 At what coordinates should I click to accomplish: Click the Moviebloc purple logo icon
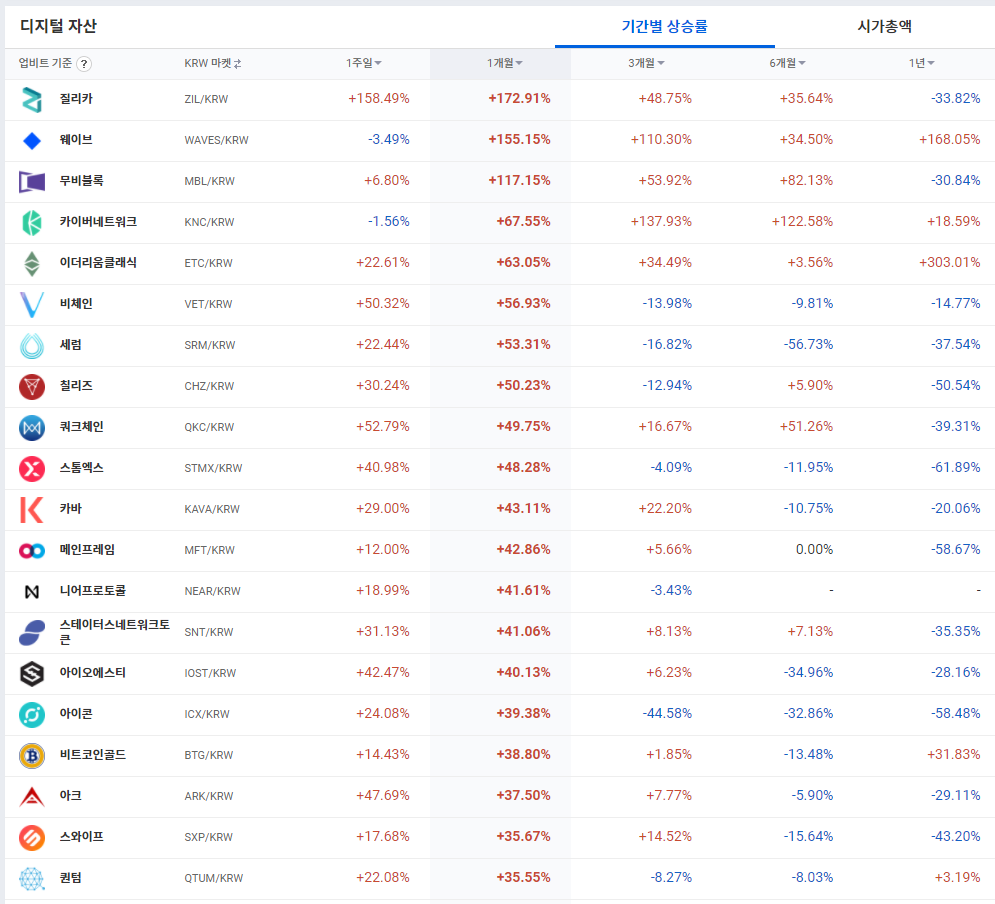[x=32, y=181]
